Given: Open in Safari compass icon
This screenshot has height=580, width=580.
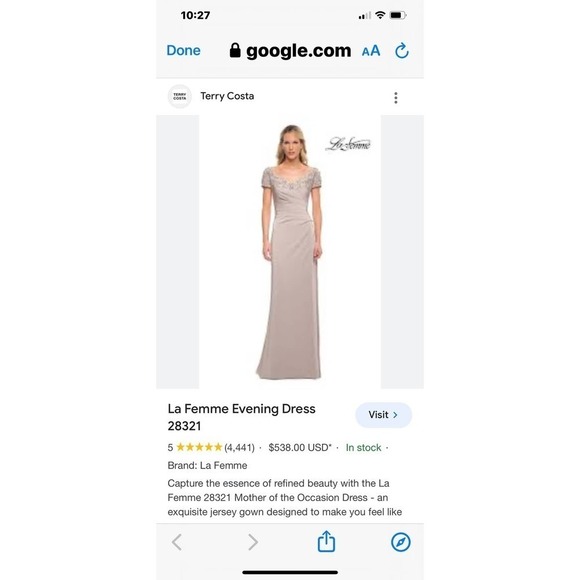Looking at the screenshot, I should point(401,542).
